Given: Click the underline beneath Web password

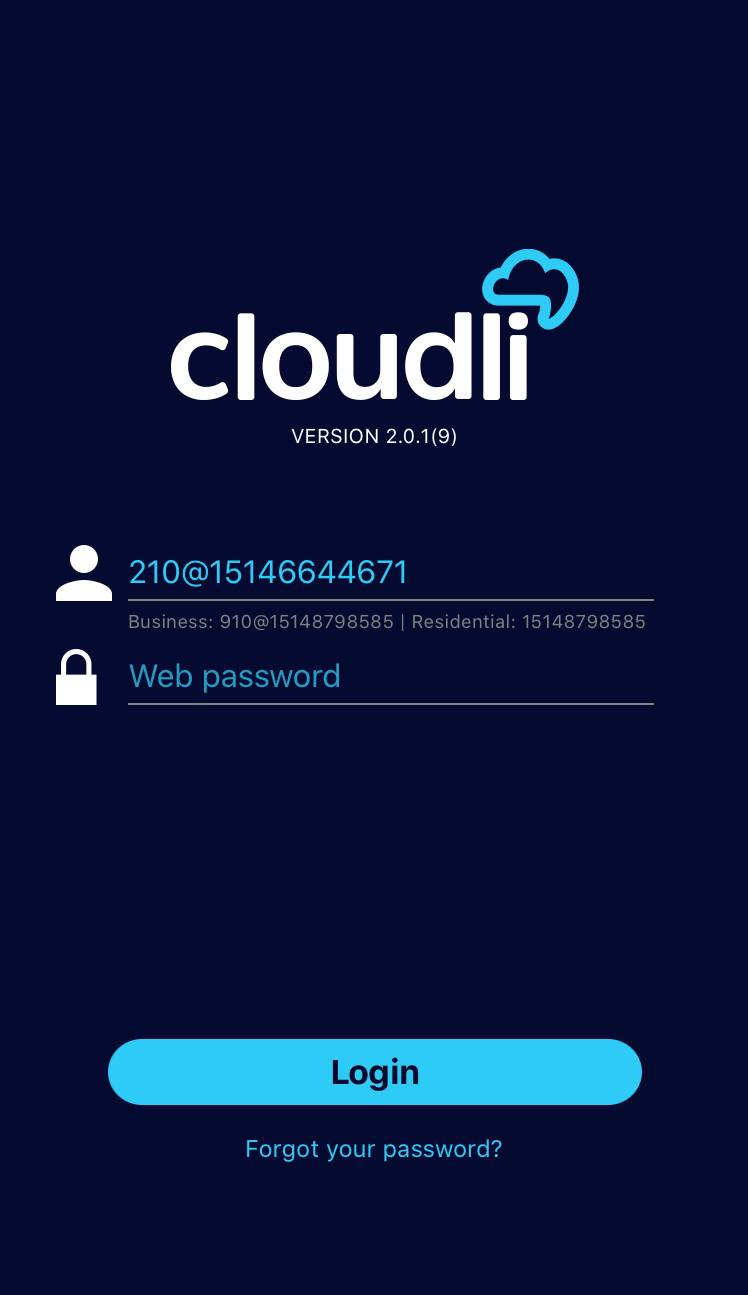Looking at the screenshot, I should (x=391, y=704).
